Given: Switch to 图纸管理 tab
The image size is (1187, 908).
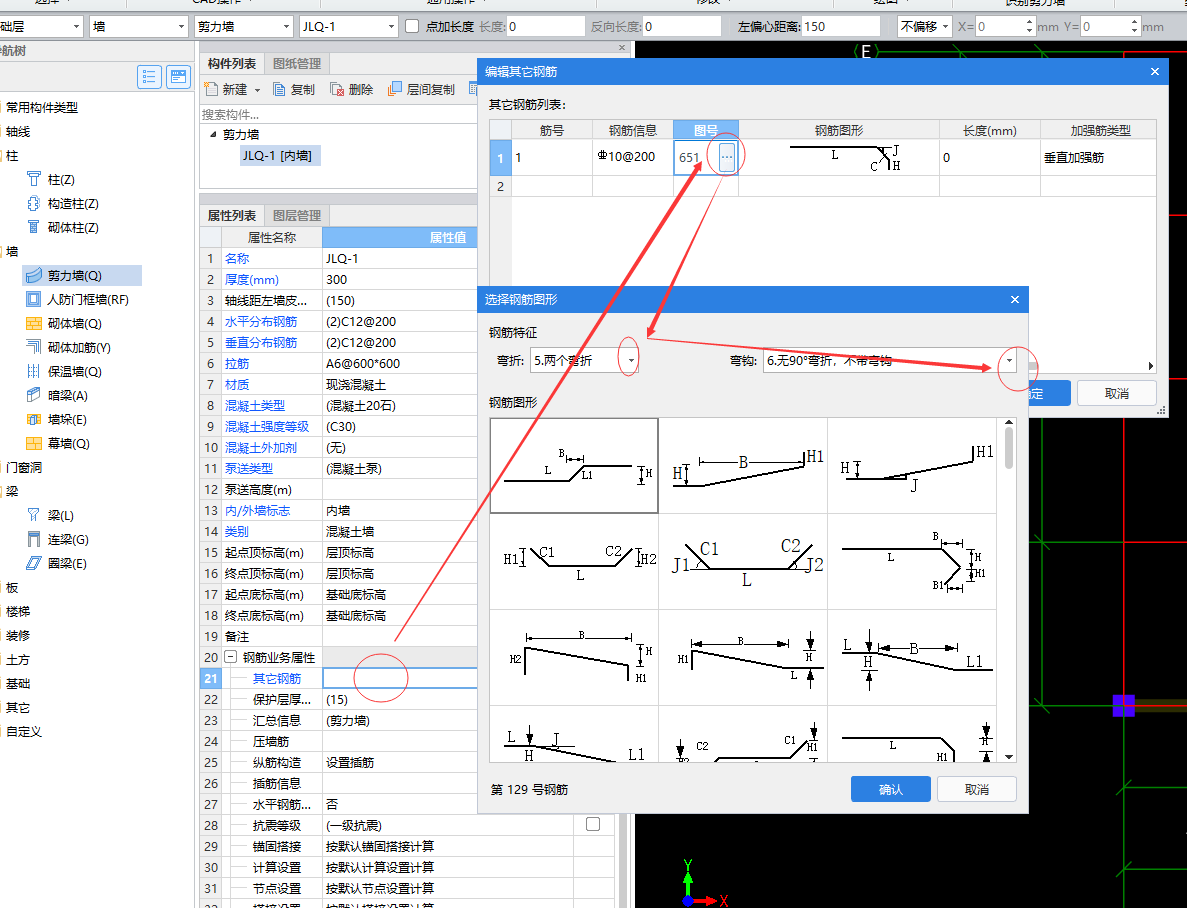Looking at the screenshot, I should tap(297, 64).
